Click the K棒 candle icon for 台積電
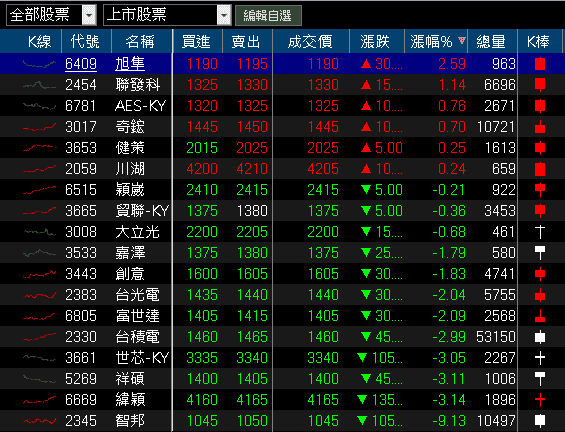Viewport: 565px width, 432px height. coord(540,337)
